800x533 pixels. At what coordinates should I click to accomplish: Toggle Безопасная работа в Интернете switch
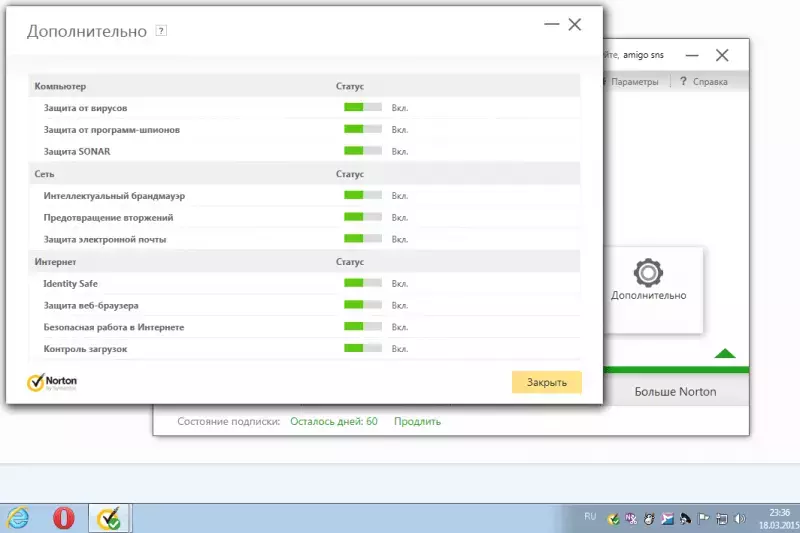point(363,326)
